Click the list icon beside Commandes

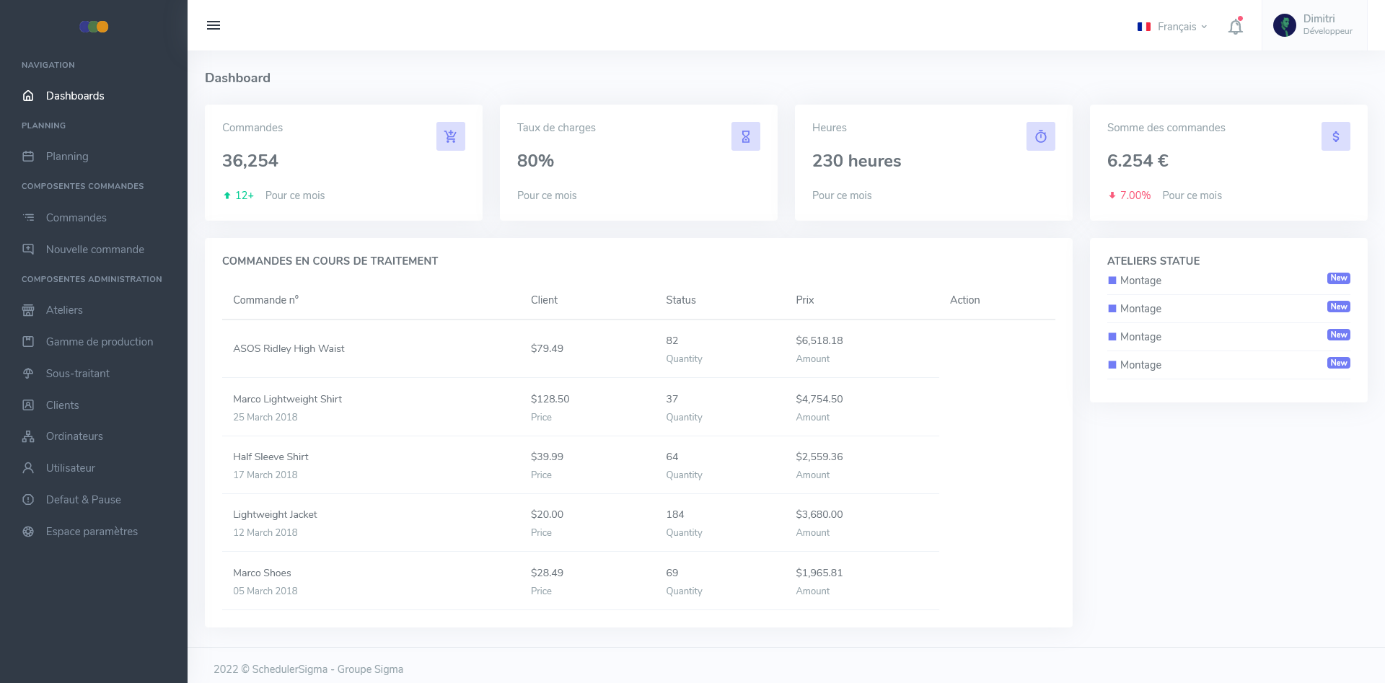(x=28, y=217)
